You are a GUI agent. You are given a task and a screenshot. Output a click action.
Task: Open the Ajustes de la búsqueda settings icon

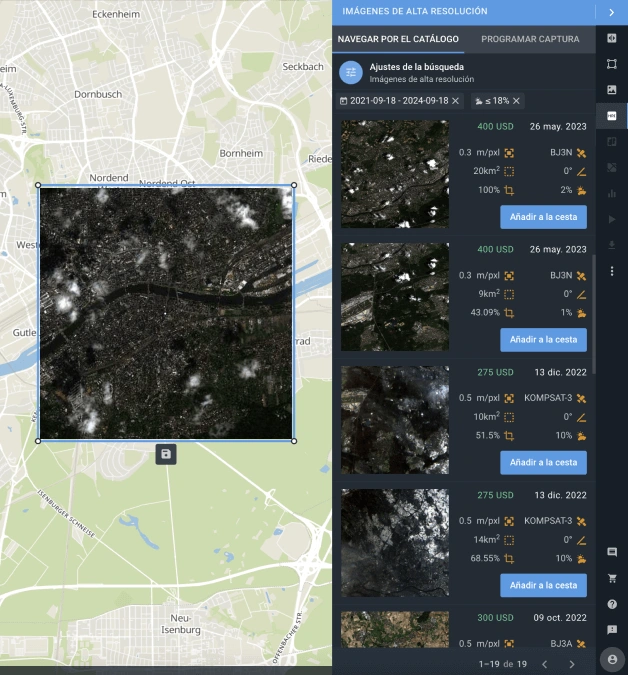[351, 72]
